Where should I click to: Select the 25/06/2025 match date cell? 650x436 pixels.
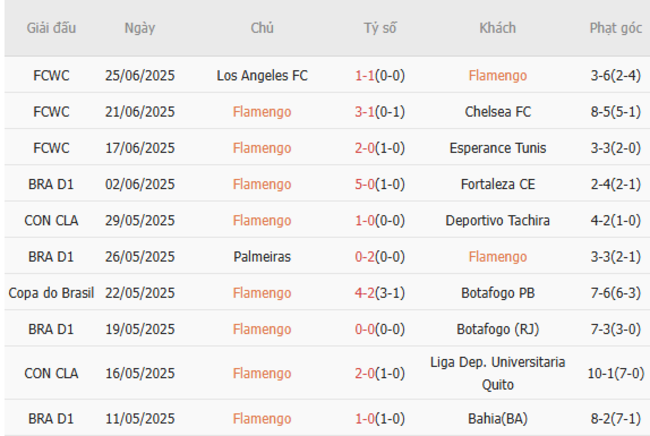(x=140, y=75)
